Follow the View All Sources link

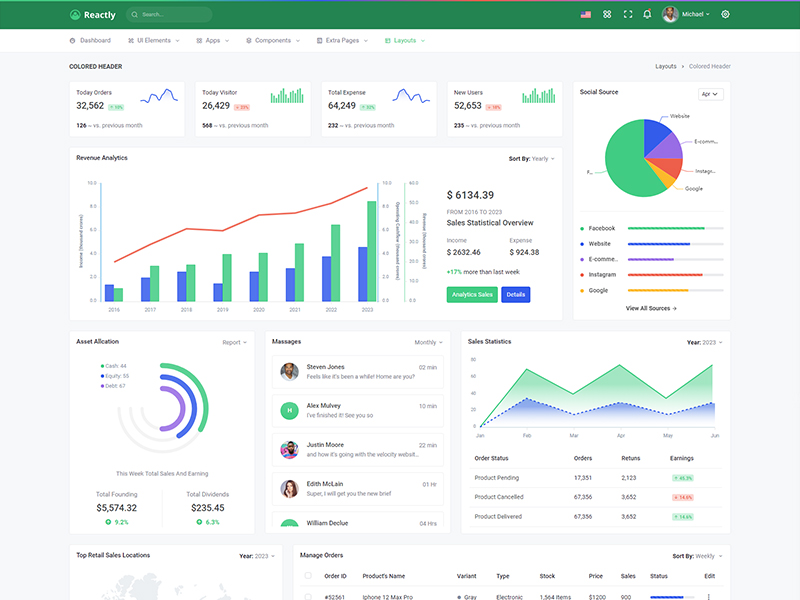coord(651,308)
